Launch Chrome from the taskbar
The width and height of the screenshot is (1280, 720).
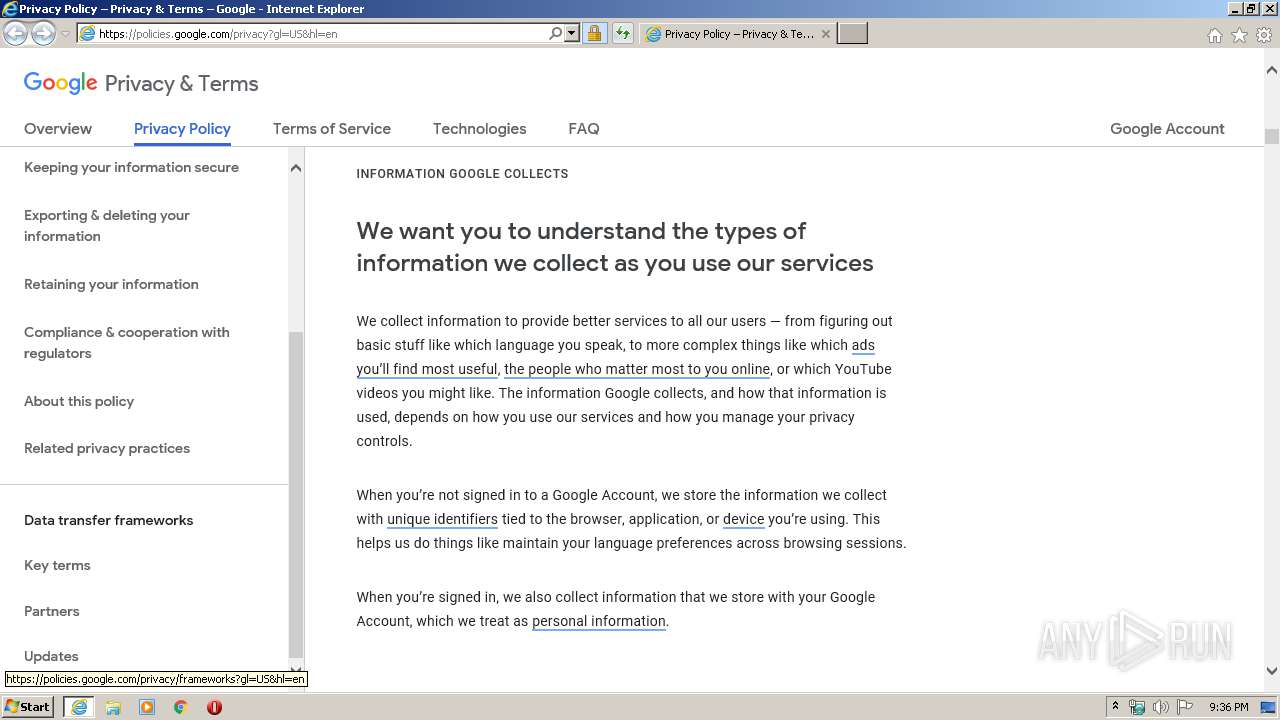click(181, 707)
